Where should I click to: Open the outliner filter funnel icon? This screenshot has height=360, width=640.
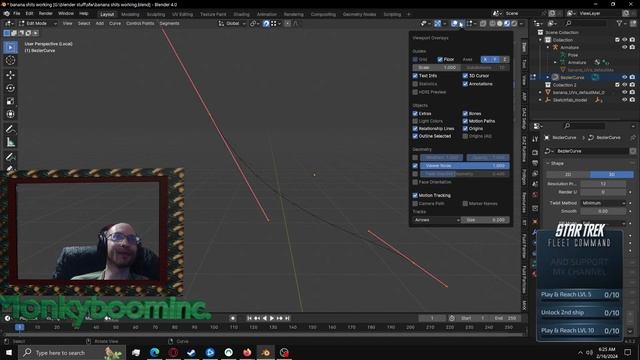pos(620,24)
